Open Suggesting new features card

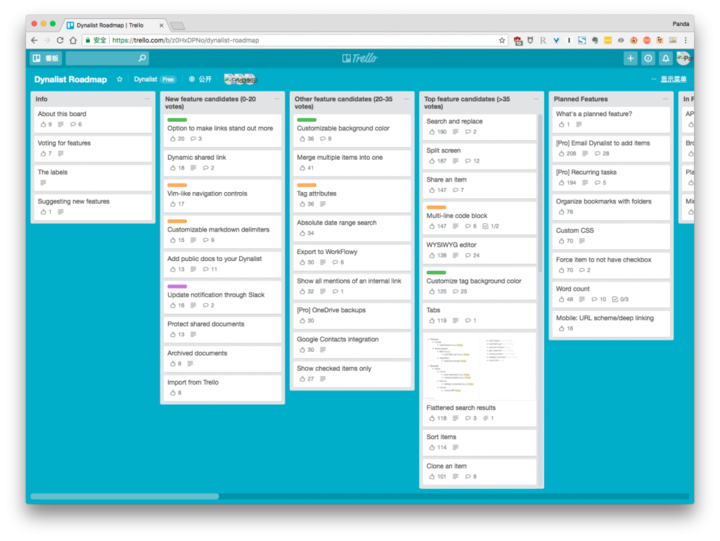[x=93, y=207]
